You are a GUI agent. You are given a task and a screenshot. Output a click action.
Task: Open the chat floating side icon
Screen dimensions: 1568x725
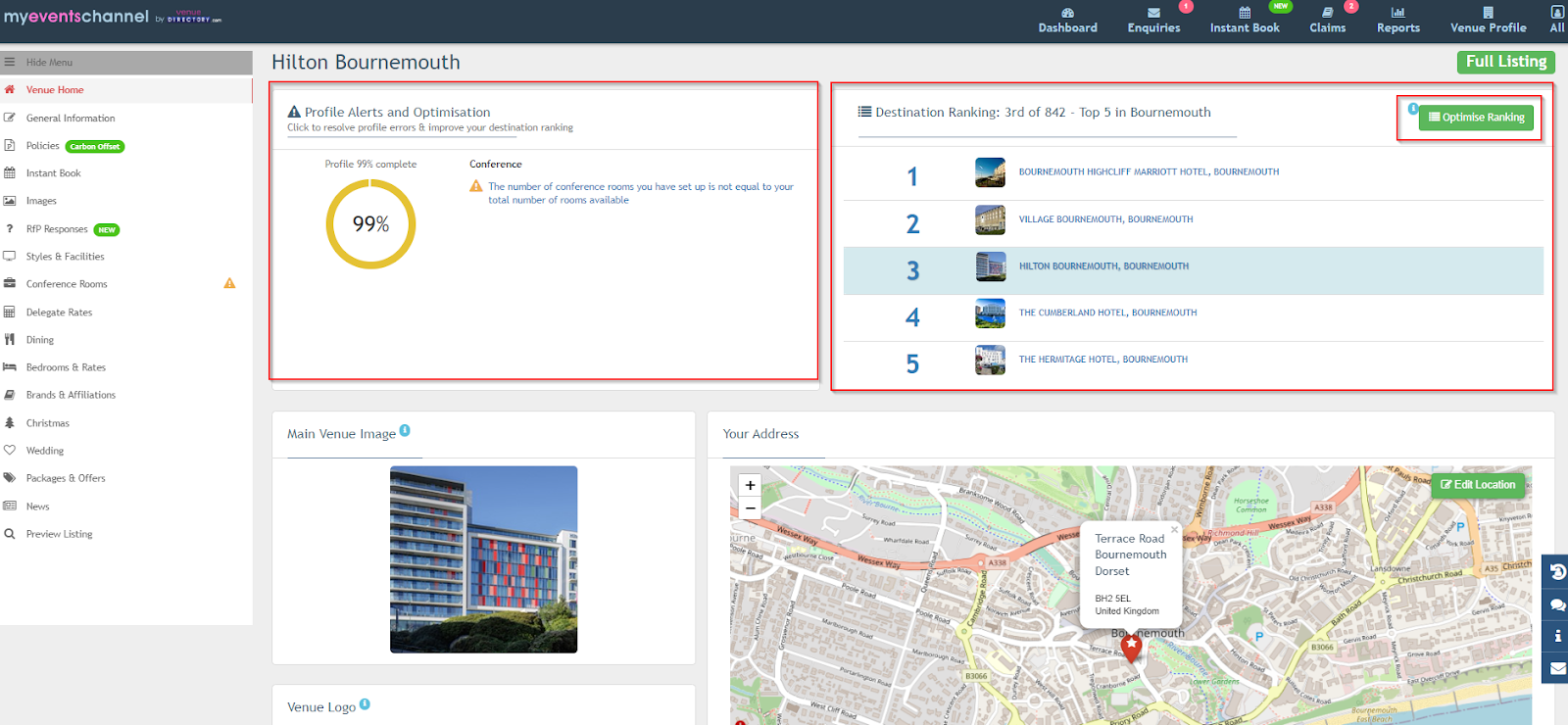(1555, 604)
